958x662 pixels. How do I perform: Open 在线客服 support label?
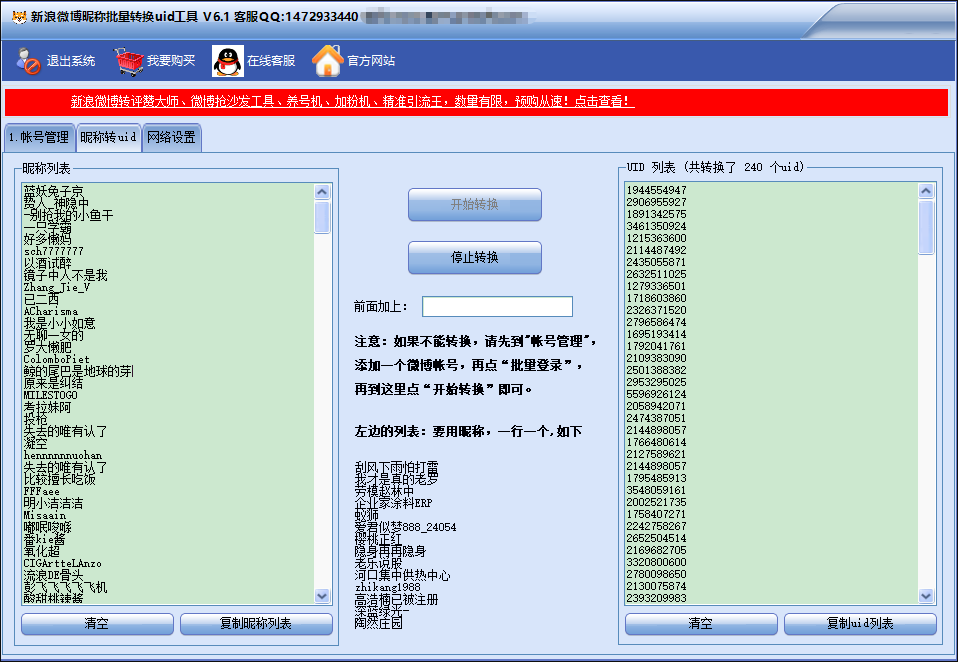coord(271,61)
